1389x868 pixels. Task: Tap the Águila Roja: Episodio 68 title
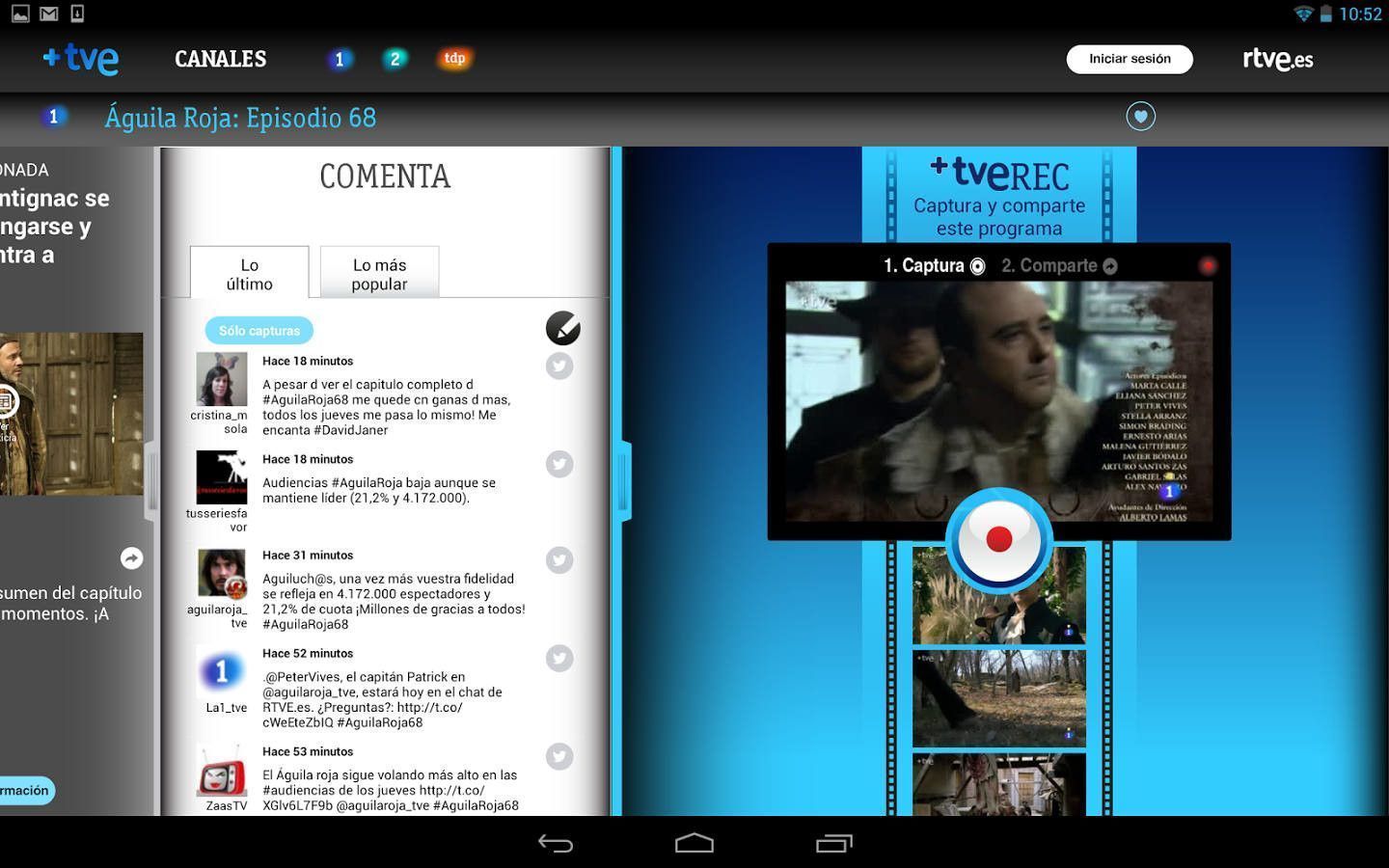coord(240,118)
